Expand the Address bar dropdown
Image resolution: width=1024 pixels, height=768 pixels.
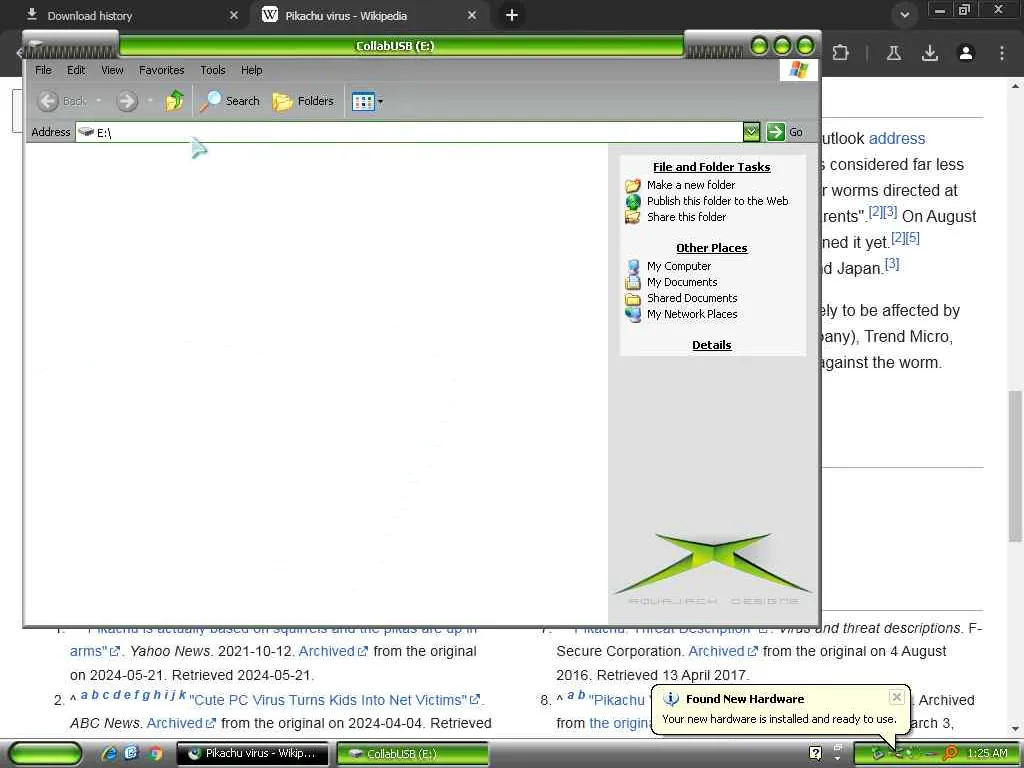pyautogui.click(x=751, y=132)
